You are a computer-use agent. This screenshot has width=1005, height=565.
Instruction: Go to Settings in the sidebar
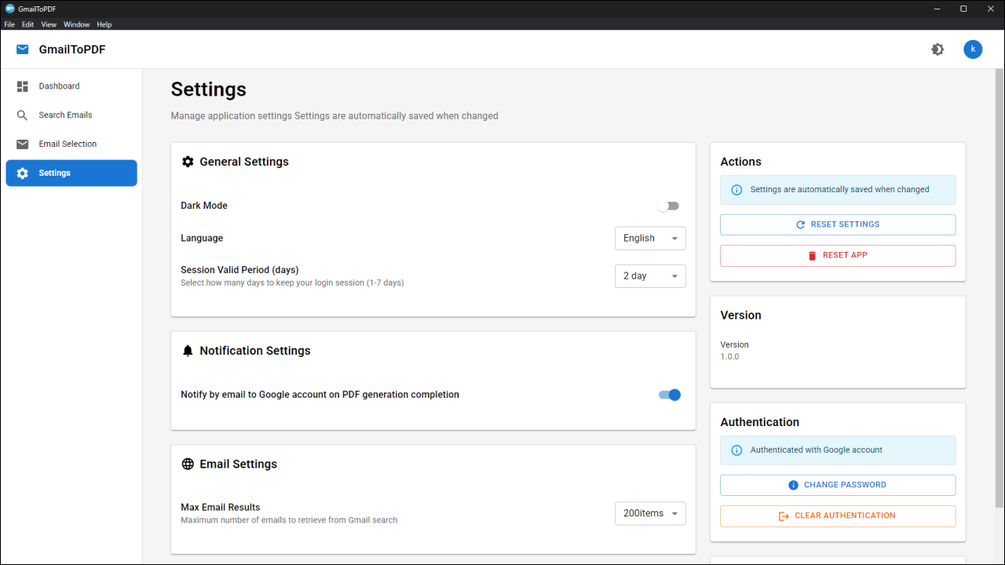tap(71, 173)
